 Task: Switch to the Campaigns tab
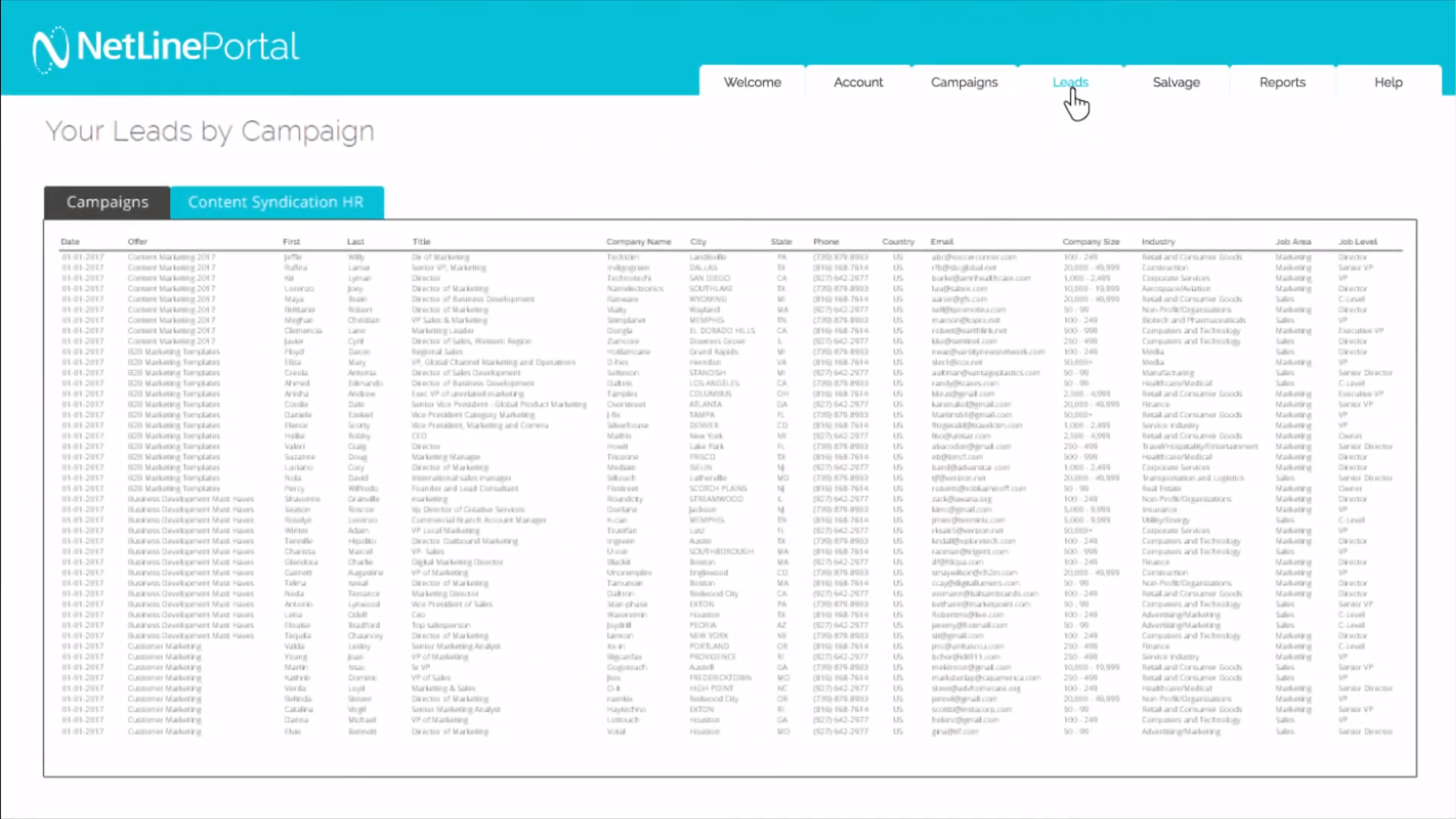tap(107, 202)
